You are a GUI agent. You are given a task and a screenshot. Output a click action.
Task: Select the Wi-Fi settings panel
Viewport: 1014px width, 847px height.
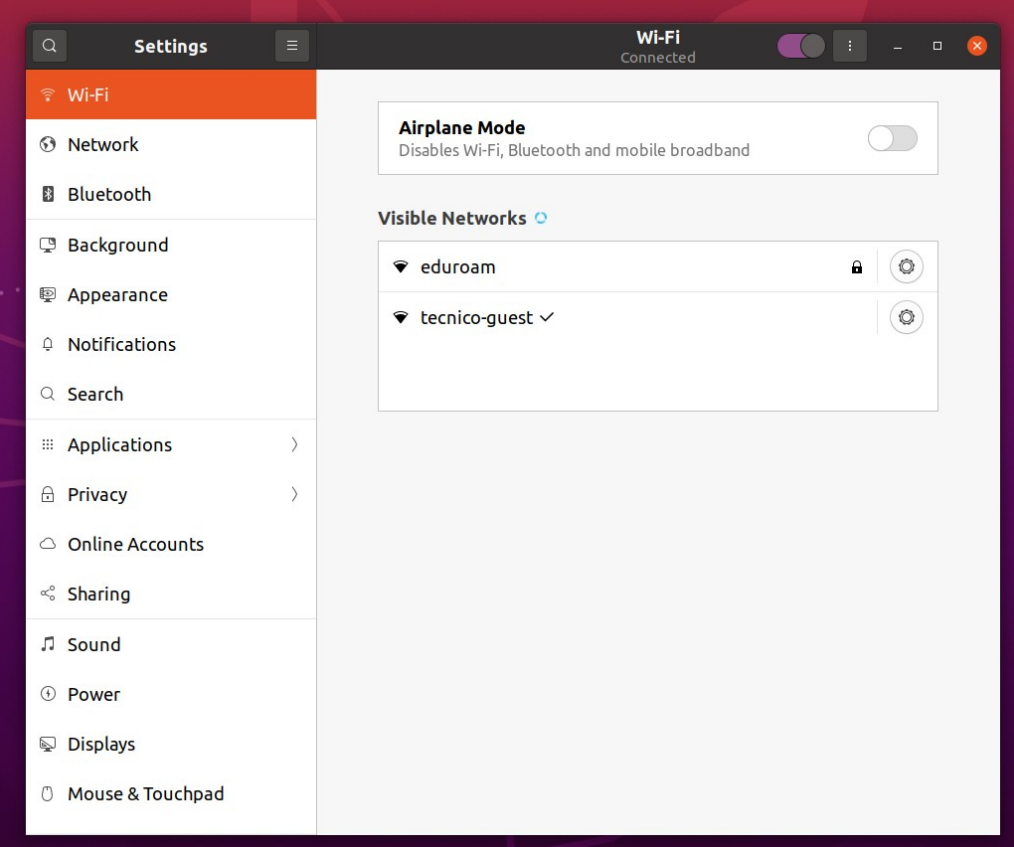click(x=171, y=94)
